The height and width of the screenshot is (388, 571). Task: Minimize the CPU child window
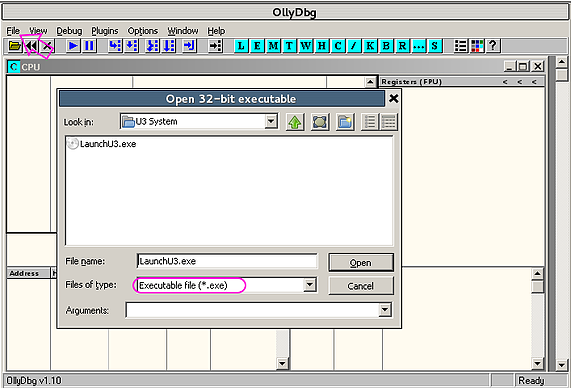click(x=510, y=66)
